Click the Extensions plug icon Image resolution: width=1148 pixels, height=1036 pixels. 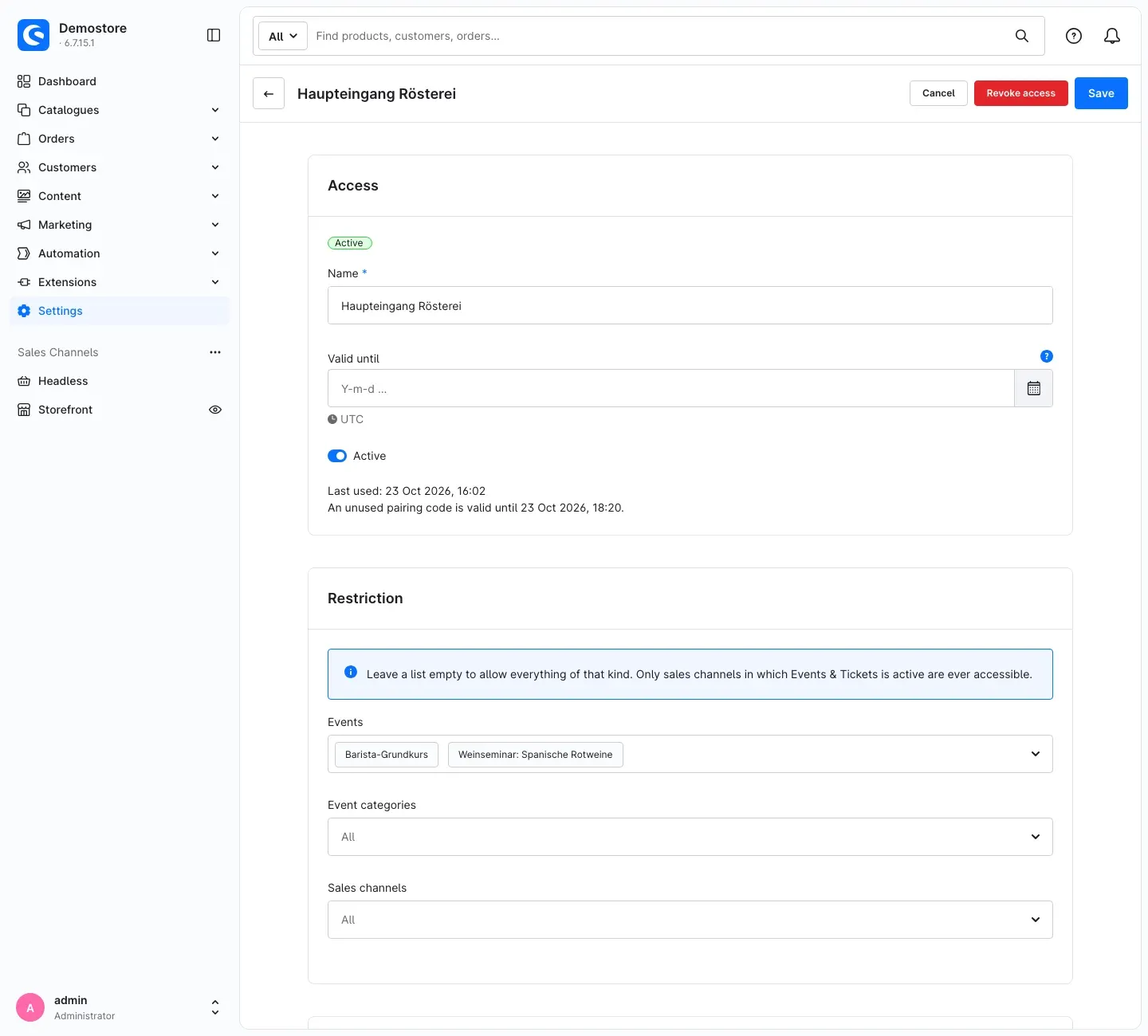24,282
